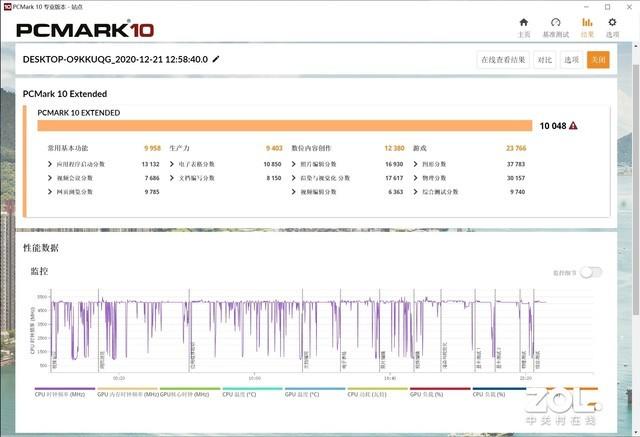Click the 10:00 time label on graph axis
The width and height of the screenshot is (640, 437).
(x=254, y=378)
